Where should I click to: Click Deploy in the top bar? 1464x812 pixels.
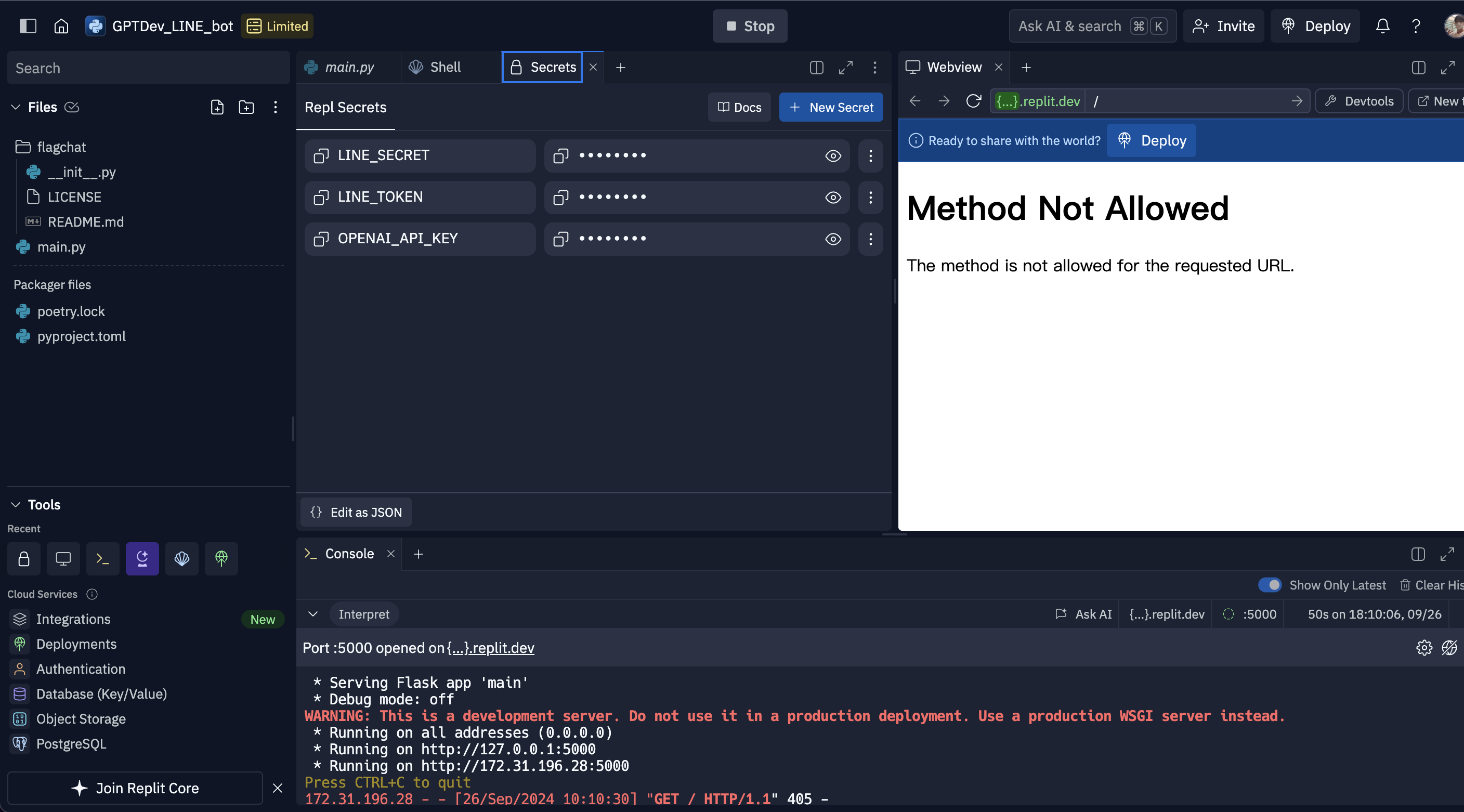[x=1315, y=26]
